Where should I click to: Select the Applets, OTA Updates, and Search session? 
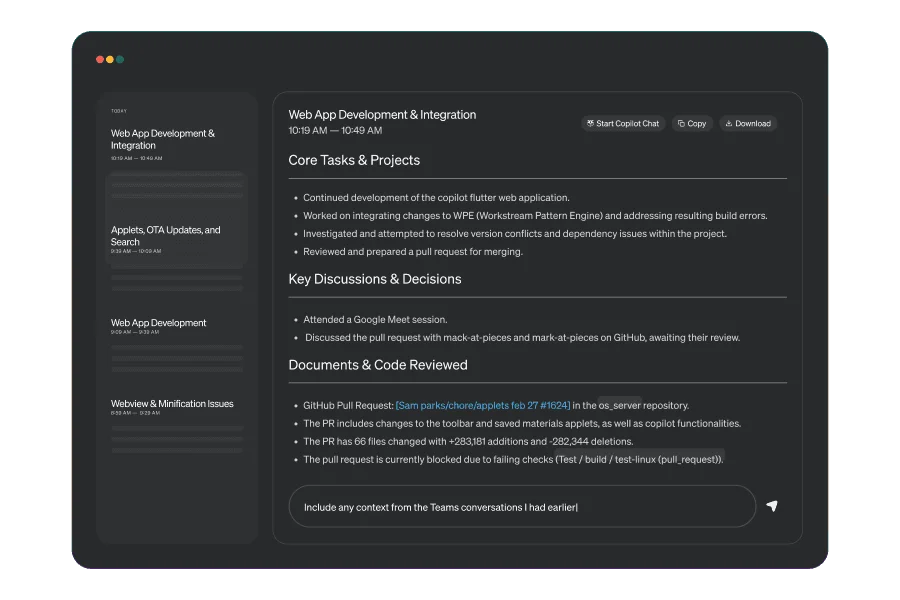tap(164, 235)
